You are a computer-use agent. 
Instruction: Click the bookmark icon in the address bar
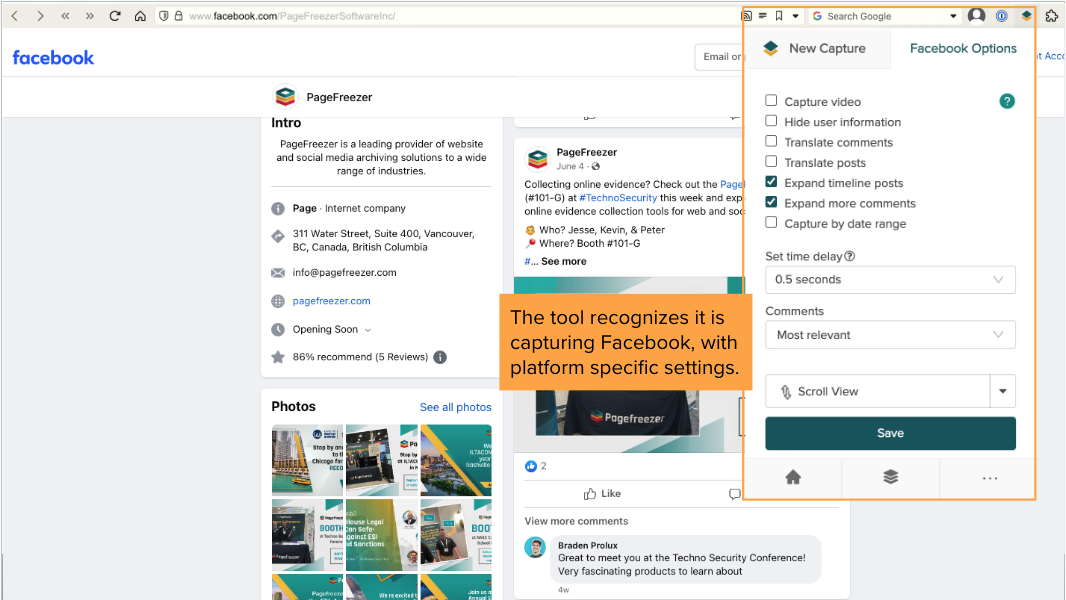click(779, 16)
